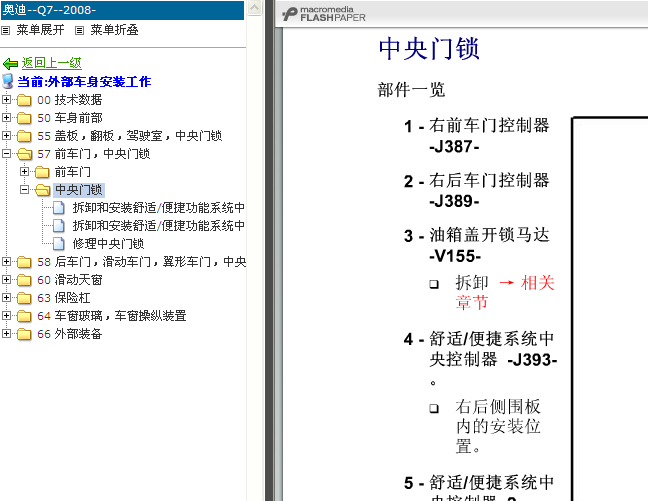Image resolution: width=648 pixels, height=501 pixels.
Task: Click 菜单折叠 to collapse all menus
Action: point(114,30)
